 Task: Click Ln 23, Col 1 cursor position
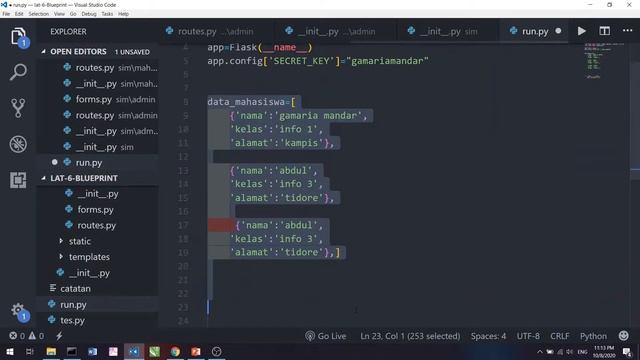pos(410,336)
